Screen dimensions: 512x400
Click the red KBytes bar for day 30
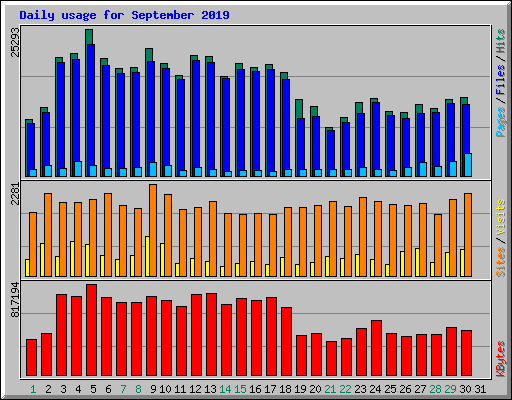(467, 353)
